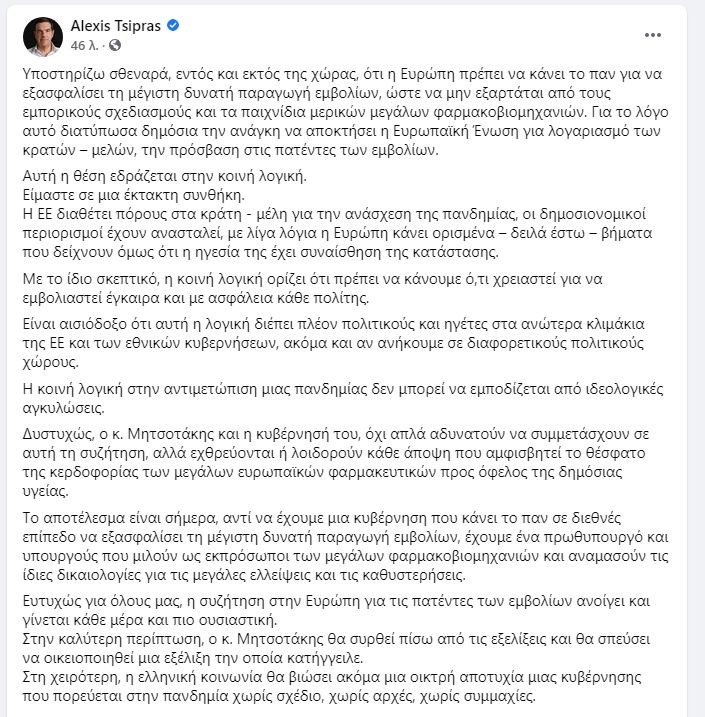Open Alexis Tsipras profile picture

click(41, 35)
